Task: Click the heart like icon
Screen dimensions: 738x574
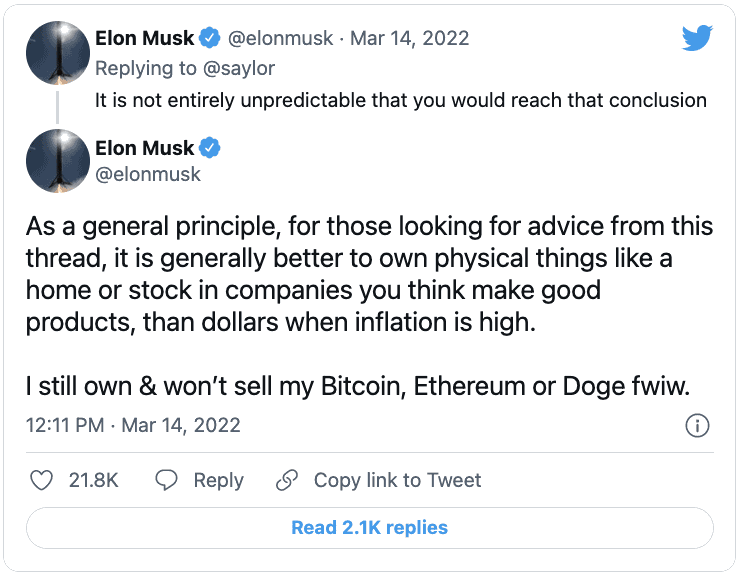Action: click(x=42, y=480)
